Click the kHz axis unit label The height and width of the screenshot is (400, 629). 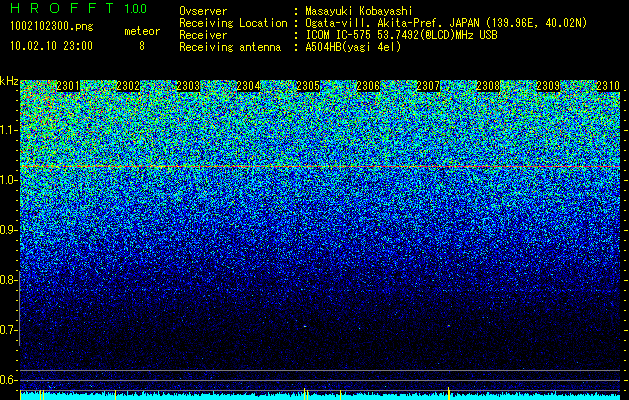[9, 81]
